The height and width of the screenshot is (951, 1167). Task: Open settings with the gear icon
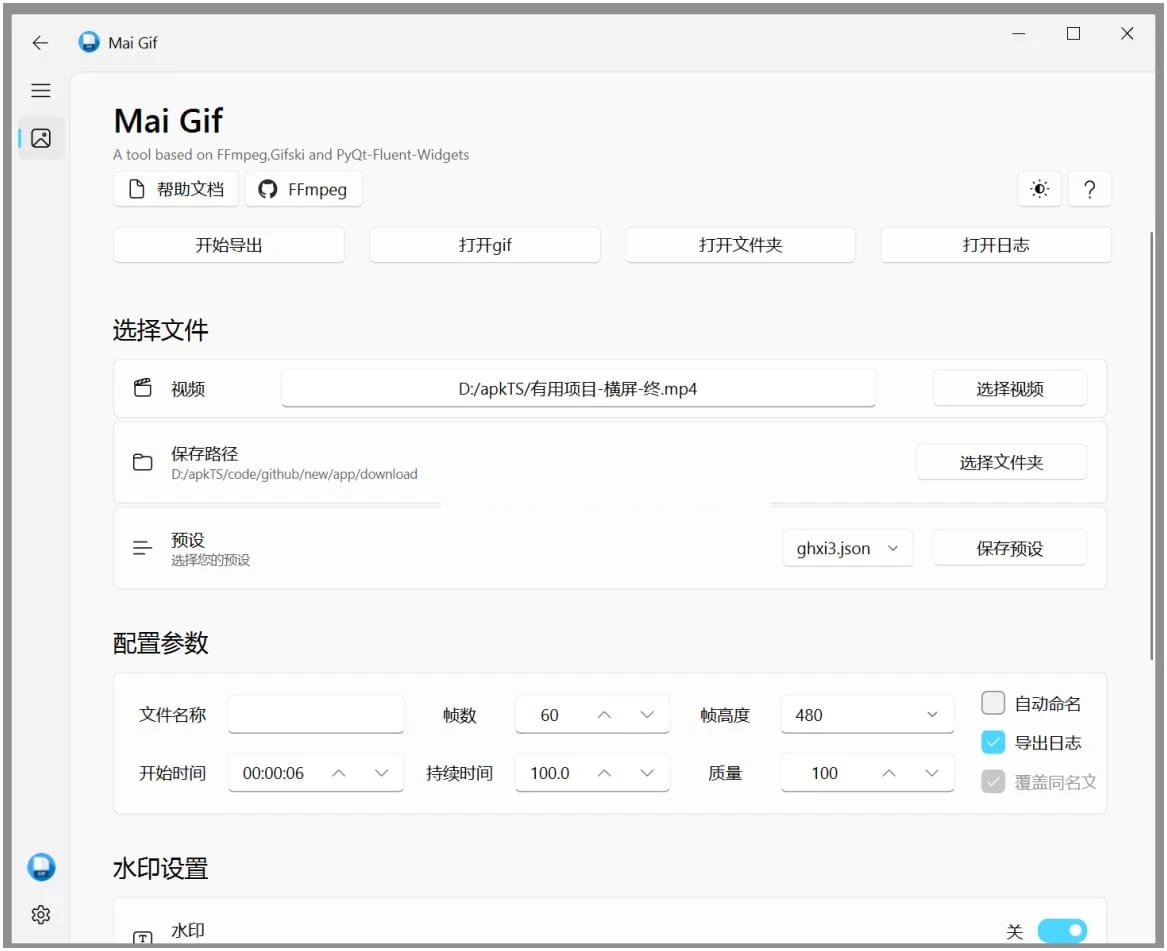pyautogui.click(x=41, y=914)
